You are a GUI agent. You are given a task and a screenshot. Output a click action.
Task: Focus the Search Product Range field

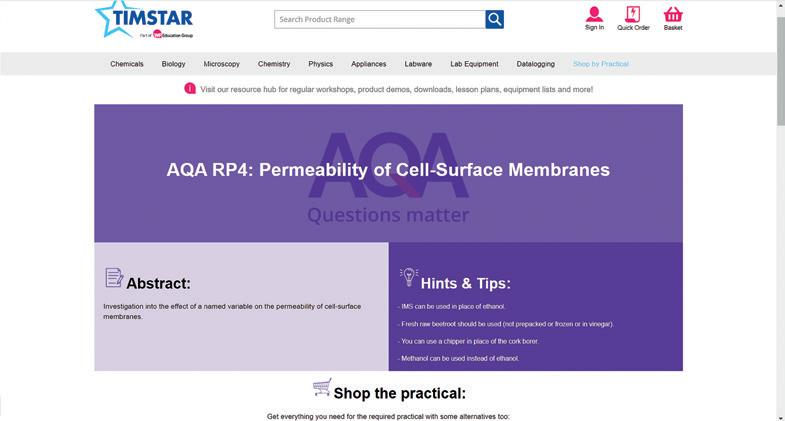click(379, 20)
